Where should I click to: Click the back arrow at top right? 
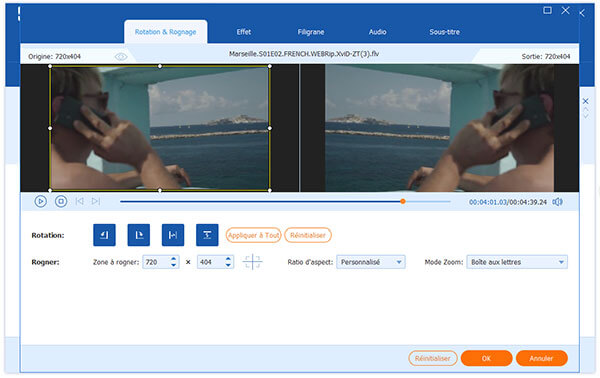[582, 13]
